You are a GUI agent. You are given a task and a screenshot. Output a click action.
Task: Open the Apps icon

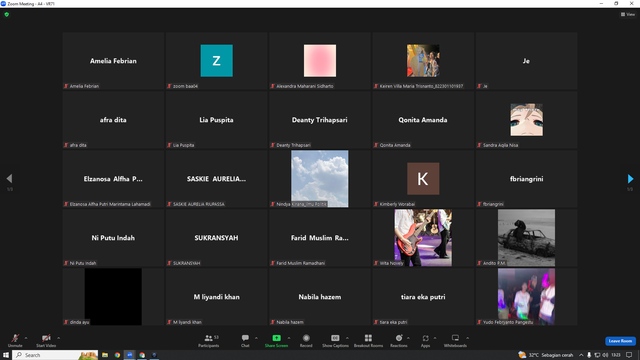pos(425,338)
